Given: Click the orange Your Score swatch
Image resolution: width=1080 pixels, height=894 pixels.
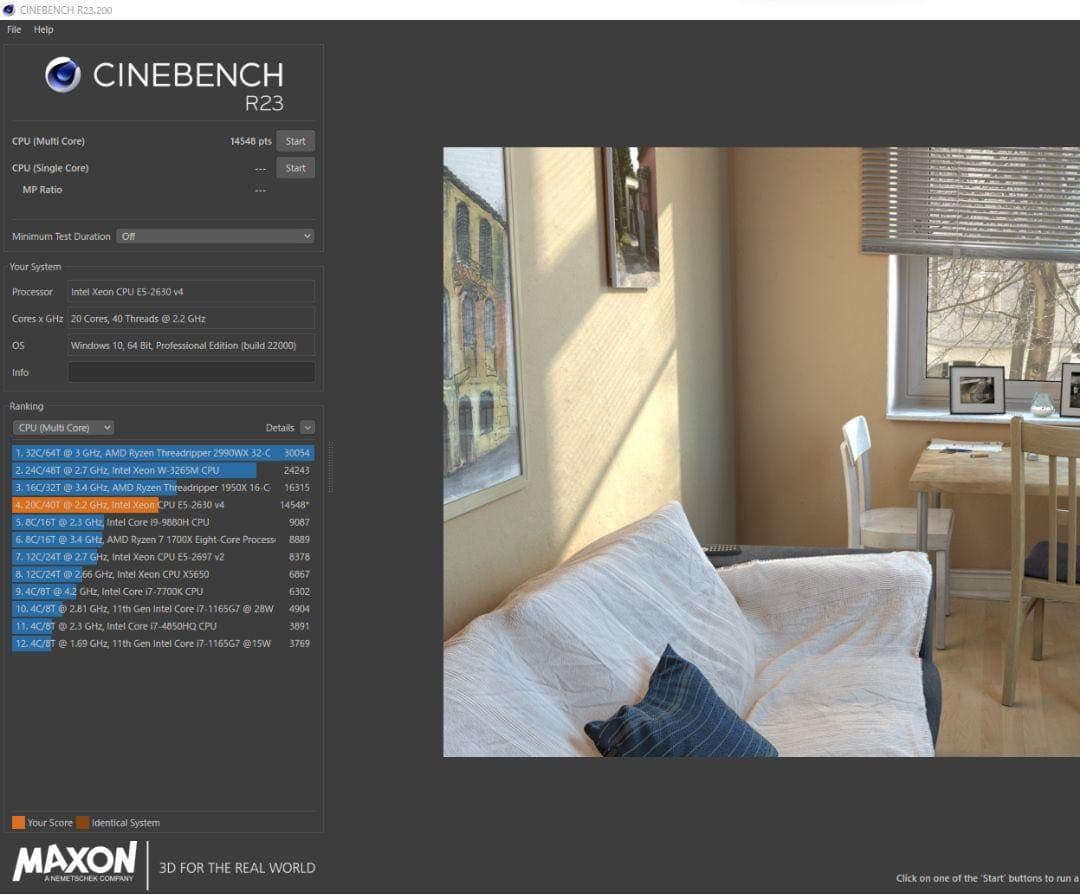Looking at the screenshot, I should tap(18, 822).
